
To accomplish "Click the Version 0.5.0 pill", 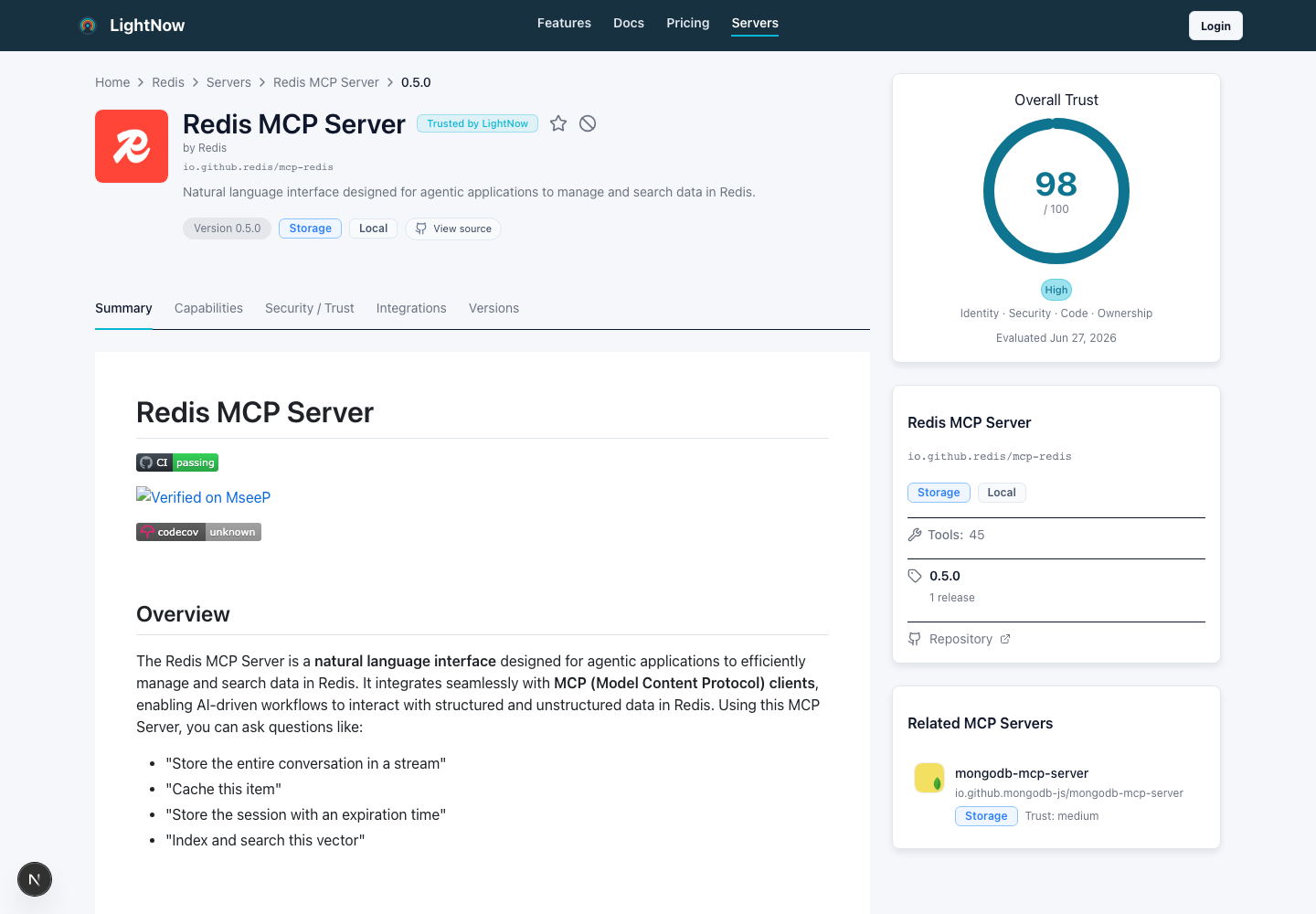I will click(x=227, y=228).
